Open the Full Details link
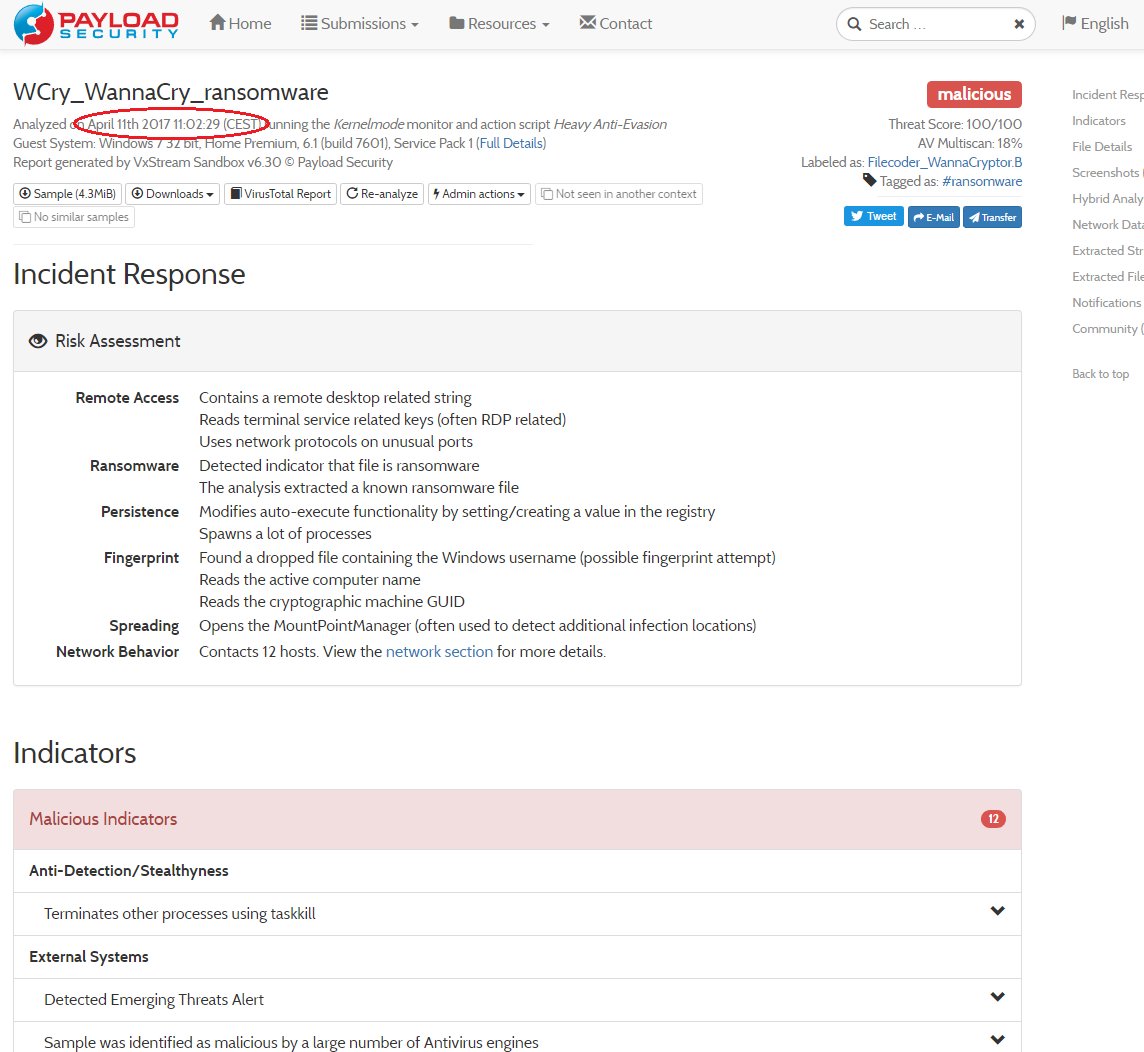This screenshot has height=1052, width=1144. [511, 143]
